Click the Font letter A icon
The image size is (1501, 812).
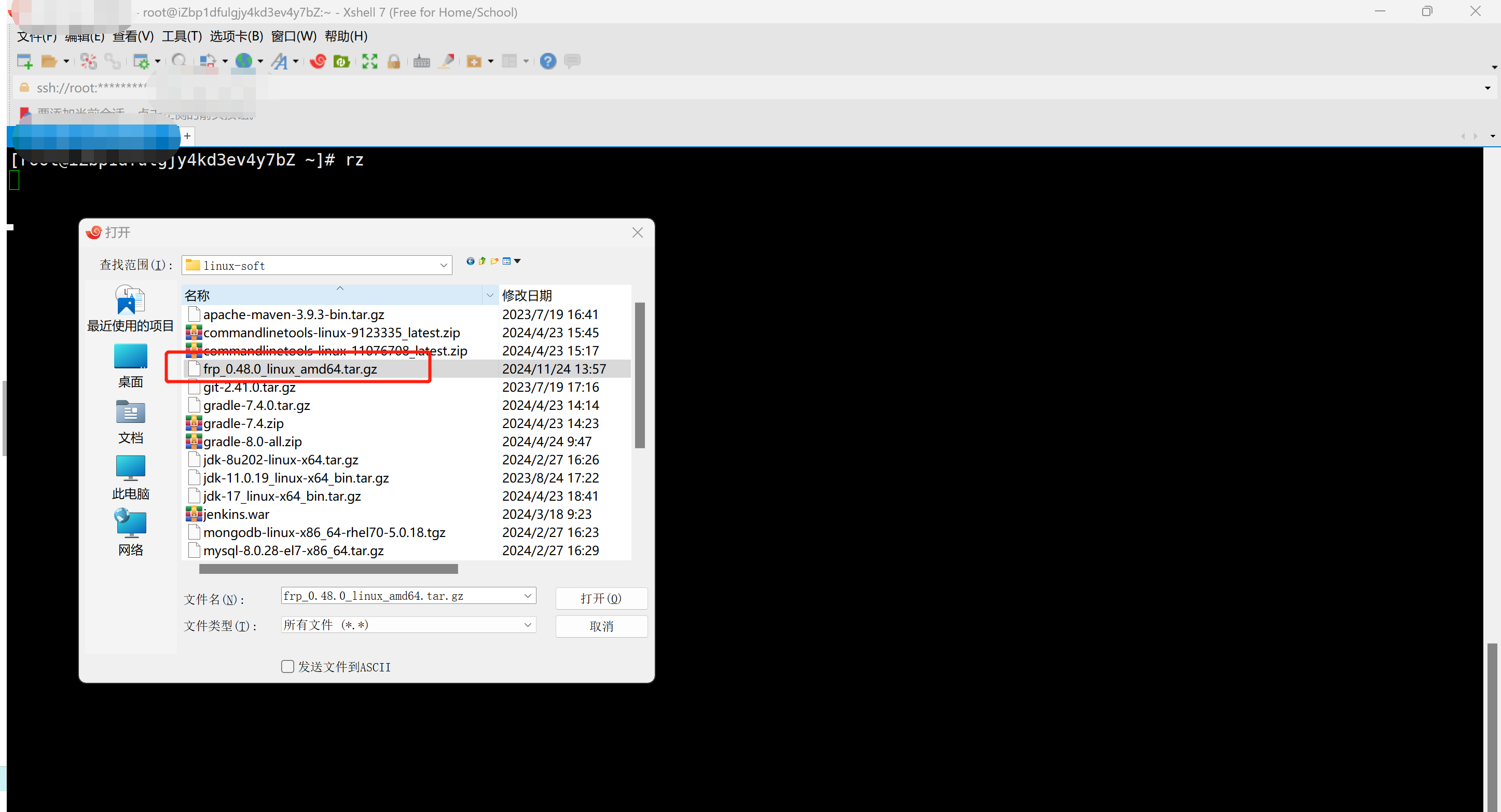pyautogui.click(x=280, y=61)
